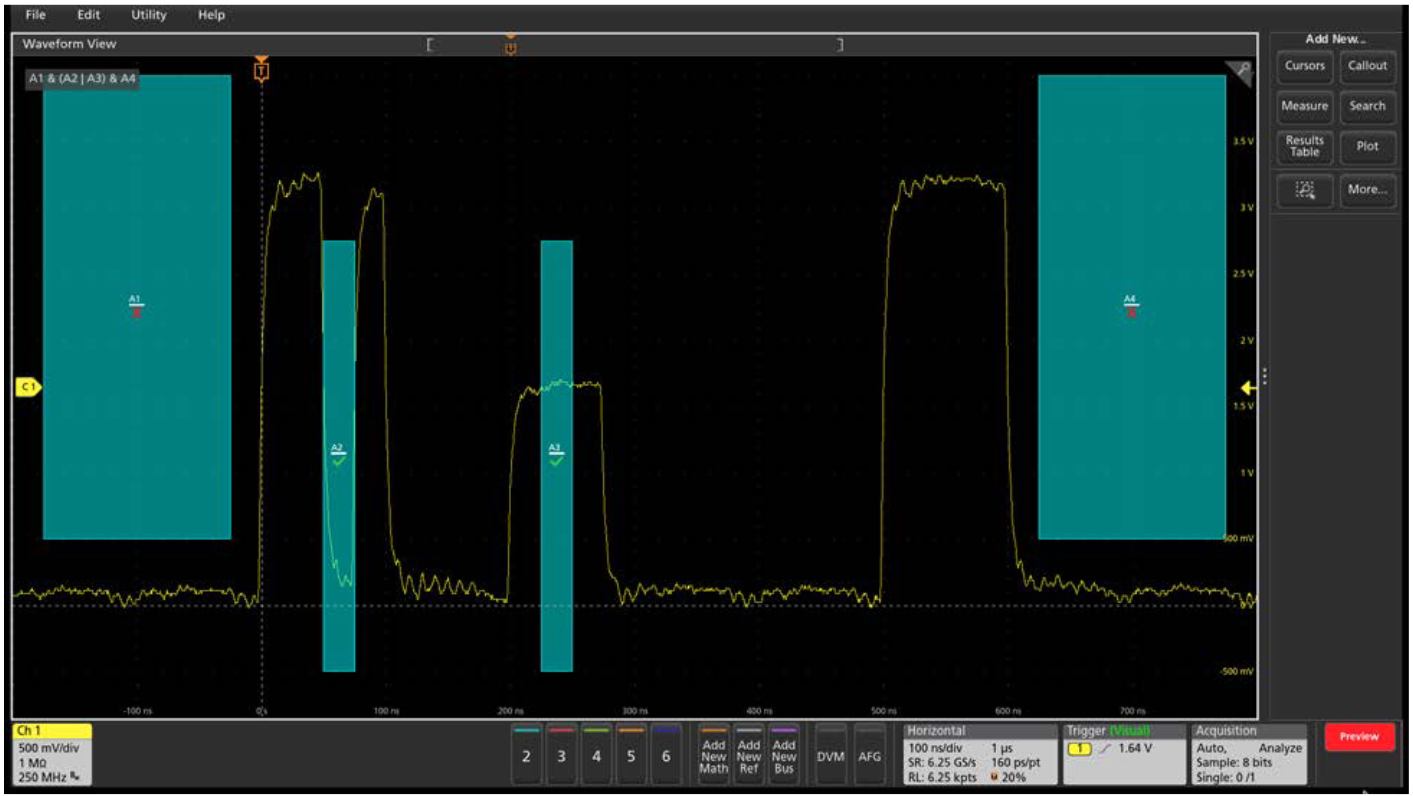
Task: Click the zoom box icon in Add New panel
Action: (x=1304, y=189)
